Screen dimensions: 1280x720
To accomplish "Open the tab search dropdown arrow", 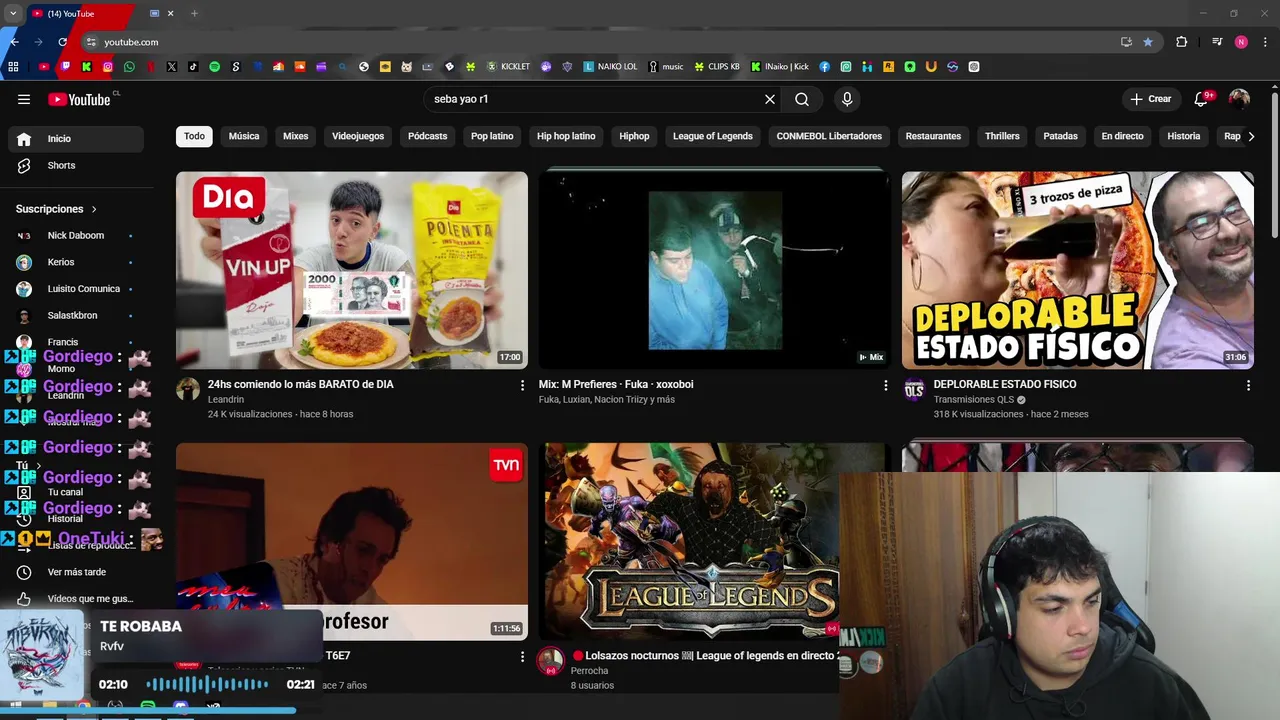I will click(x=13, y=13).
